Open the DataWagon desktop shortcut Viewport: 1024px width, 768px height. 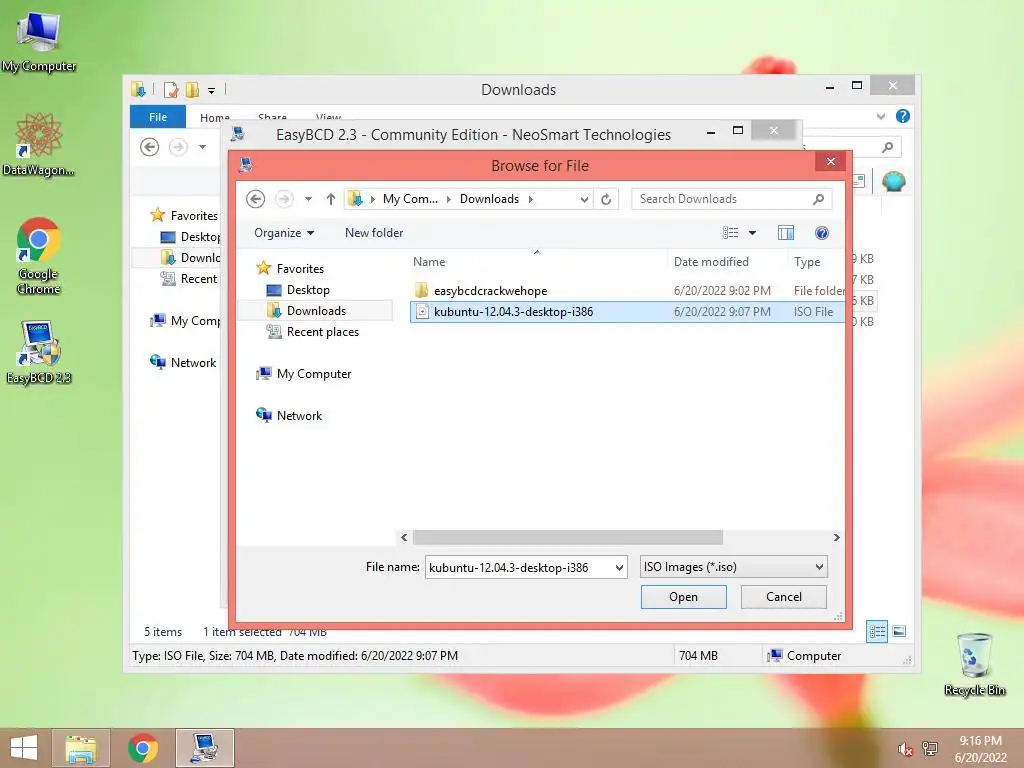[39, 145]
